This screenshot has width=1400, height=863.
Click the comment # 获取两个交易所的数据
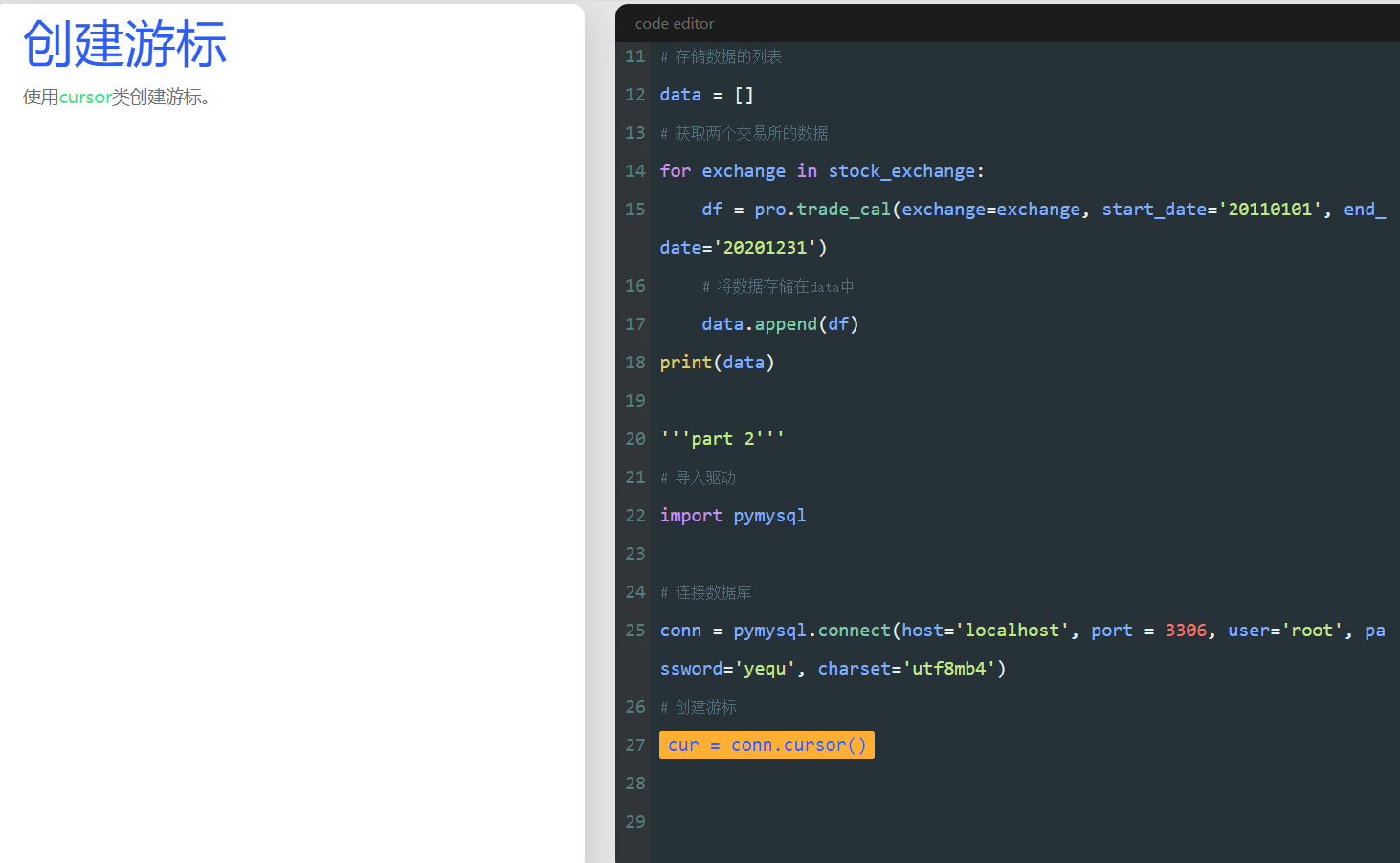coord(744,134)
